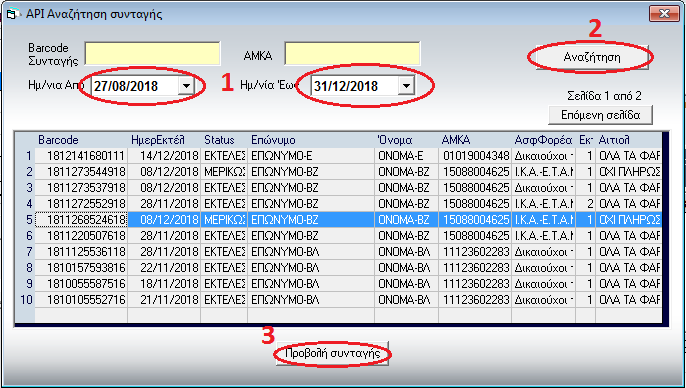Click row header number 10

(25, 300)
